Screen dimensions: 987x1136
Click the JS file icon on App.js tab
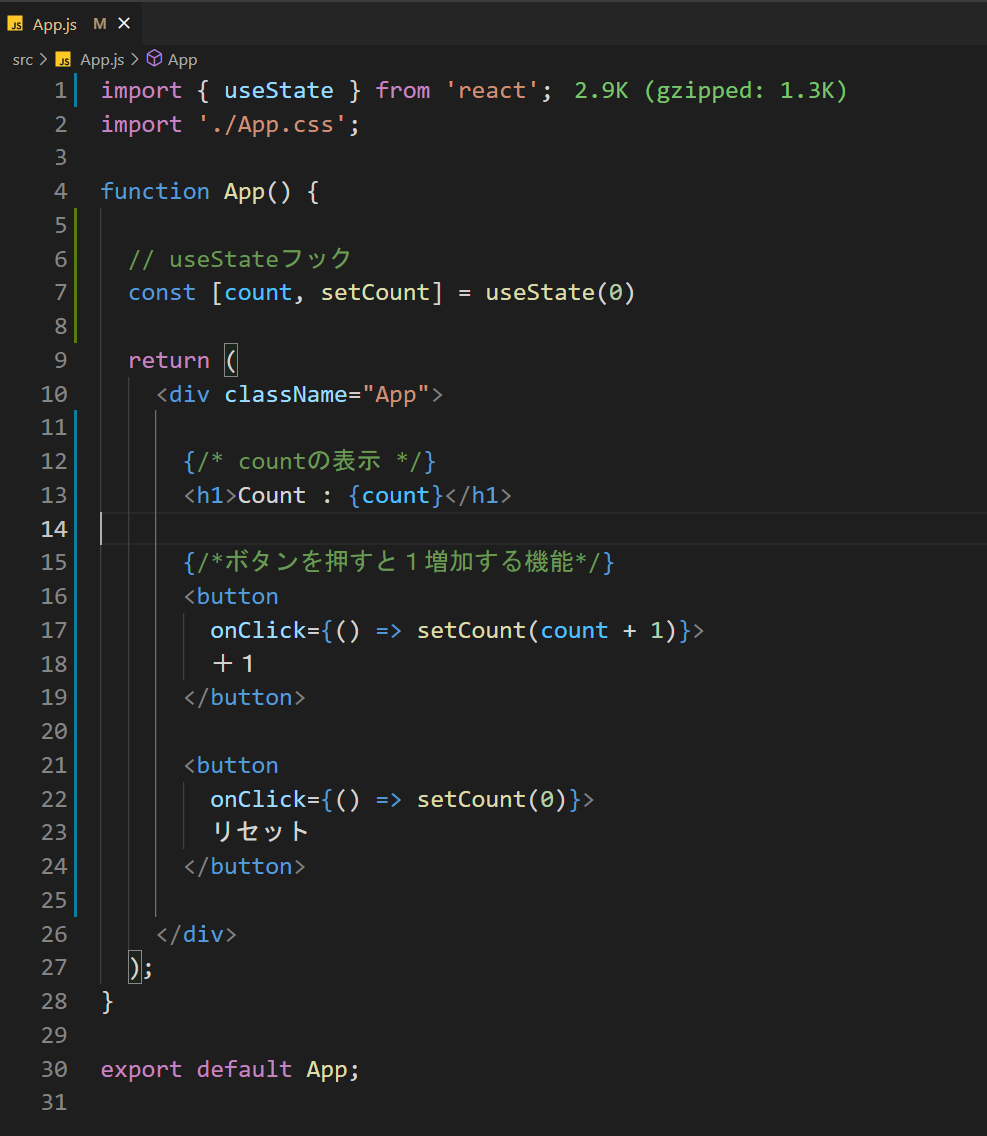point(15,25)
